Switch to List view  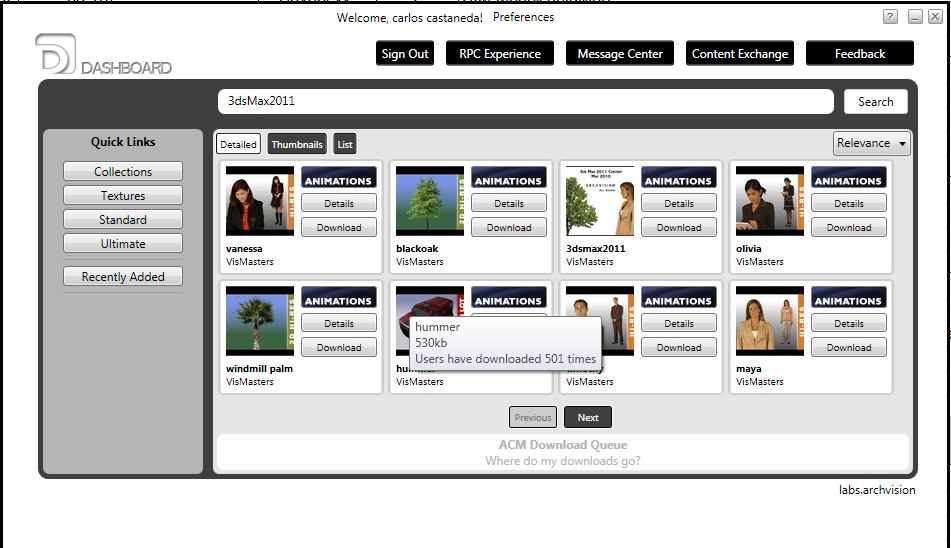[344, 144]
